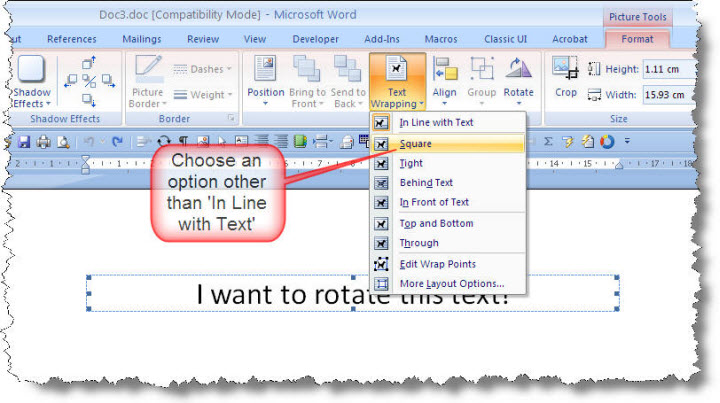The width and height of the screenshot is (720, 403).
Task: Nudge shadow up icon
Action: click(x=89, y=62)
